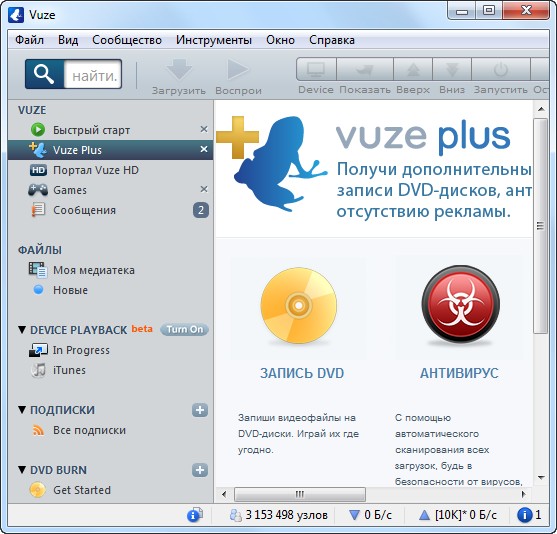Click the nodes count status bar icon
This screenshot has height=534, width=557.
(236, 515)
